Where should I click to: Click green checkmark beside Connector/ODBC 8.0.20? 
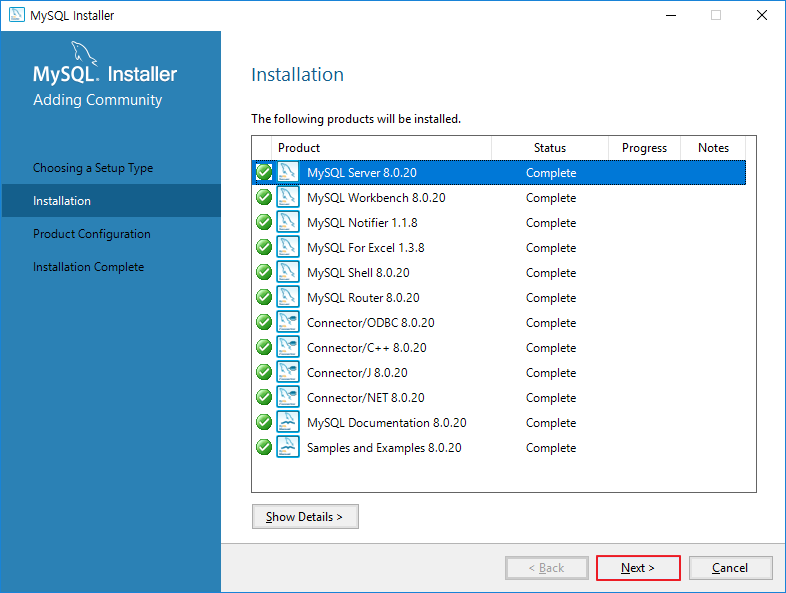(x=264, y=322)
